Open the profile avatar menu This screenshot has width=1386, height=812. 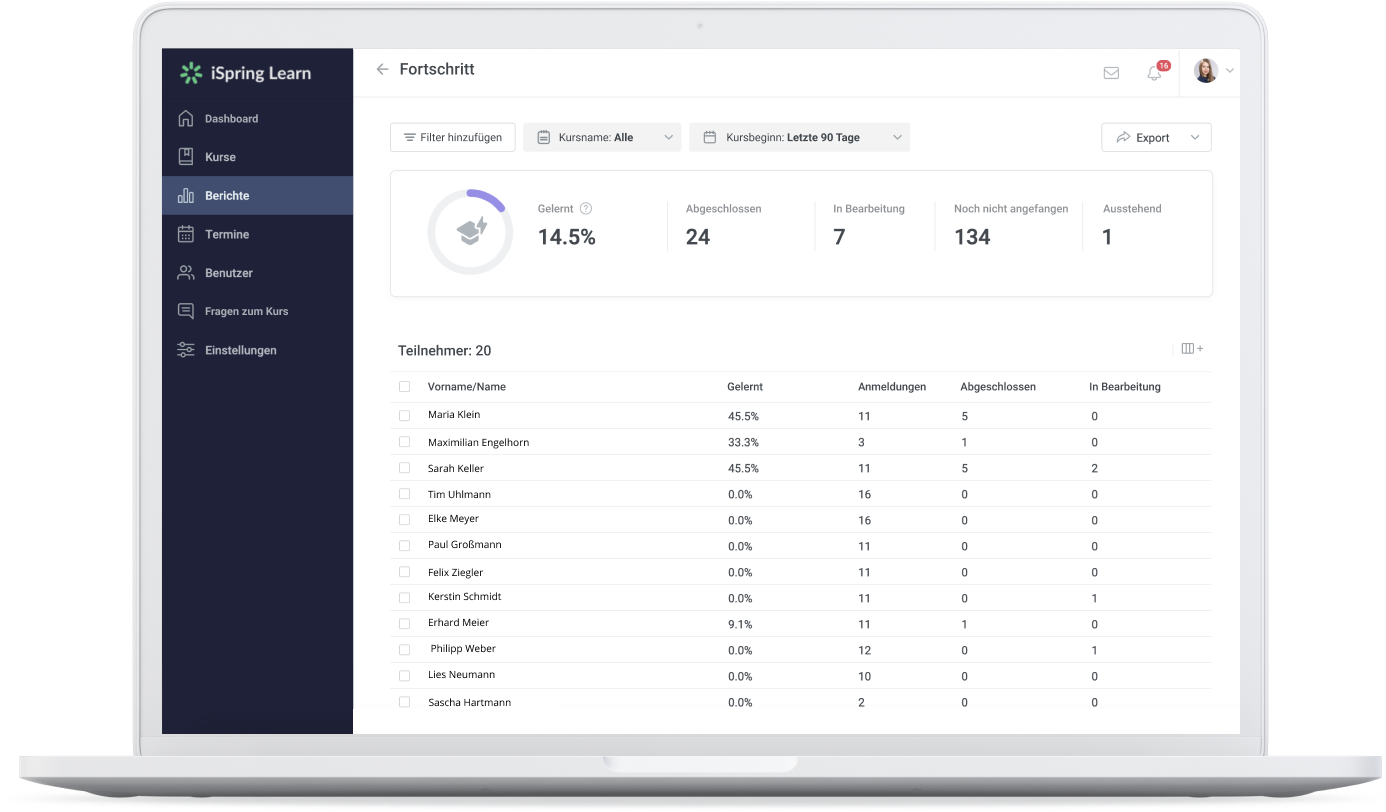pyautogui.click(x=1205, y=72)
